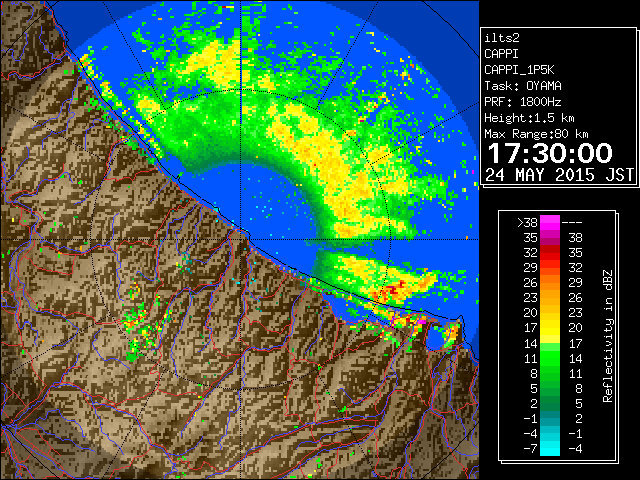Viewport: 640px width, 480px height.
Task: Click the magenta >38 legend swatch
Action: 550,222
